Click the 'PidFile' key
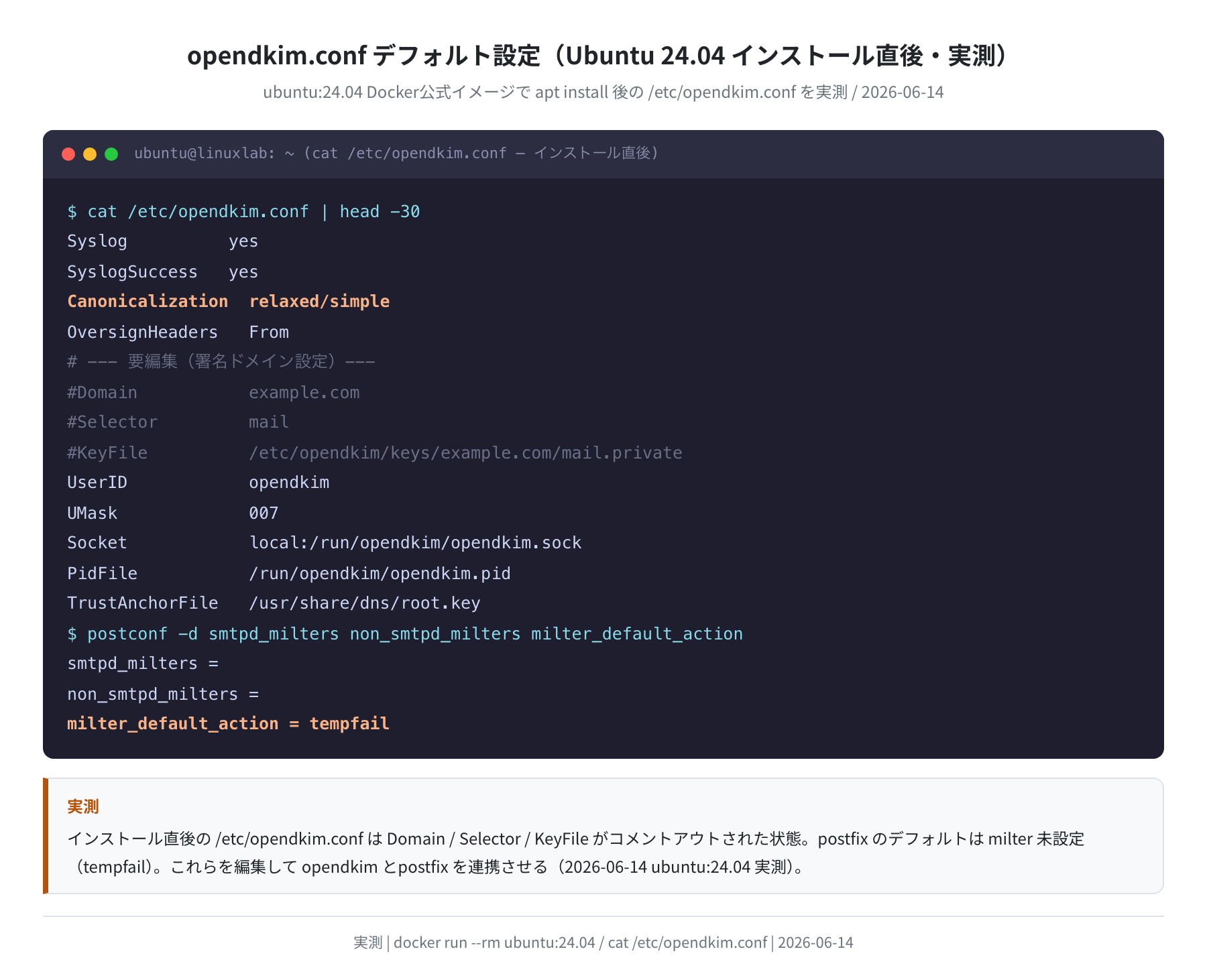Image resolution: width=1207 pixels, height=980 pixels. (x=102, y=574)
